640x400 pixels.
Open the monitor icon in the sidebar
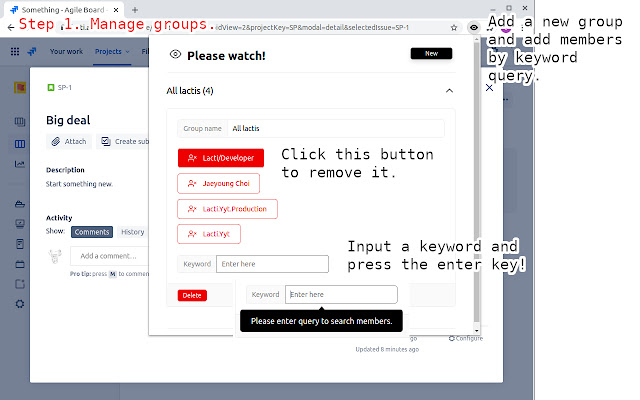coord(20,224)
